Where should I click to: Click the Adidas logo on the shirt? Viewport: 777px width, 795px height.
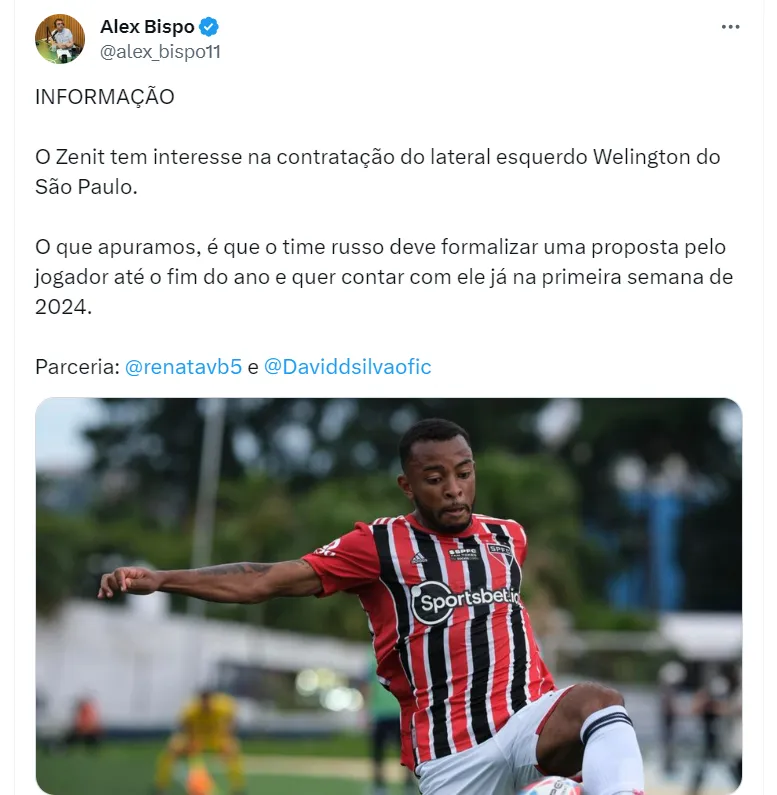[x=418, y=558]
